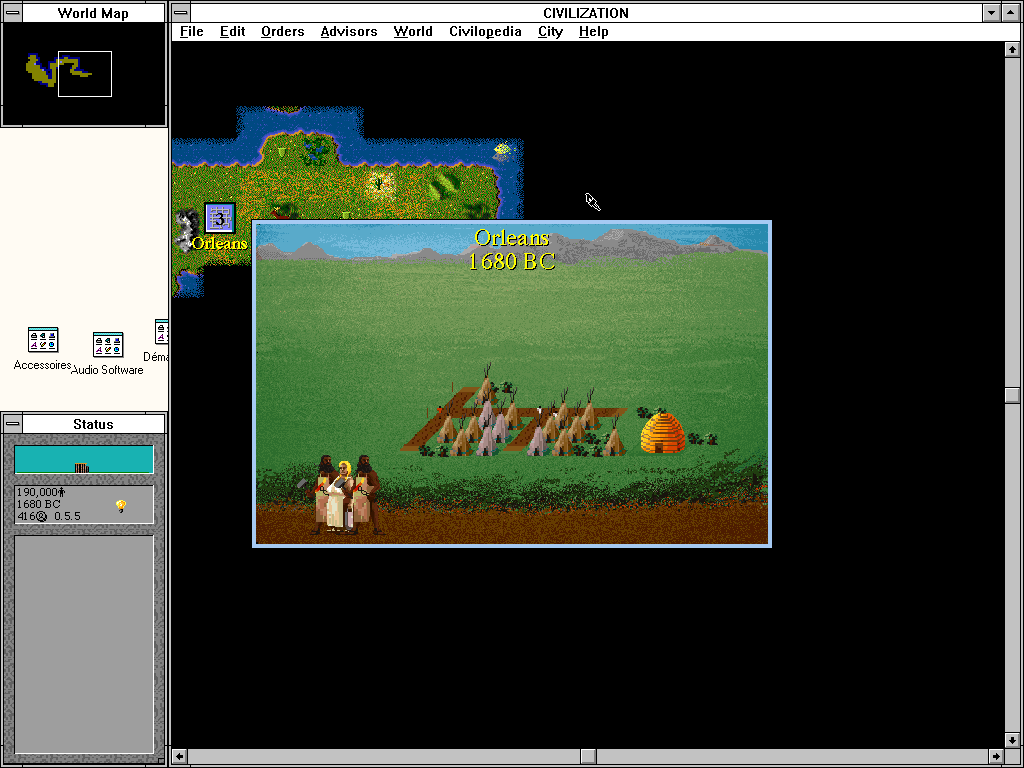Viewport: 1024px width, 768px height.
Task: Open the Edit menu
Action: tap(232, 31)
